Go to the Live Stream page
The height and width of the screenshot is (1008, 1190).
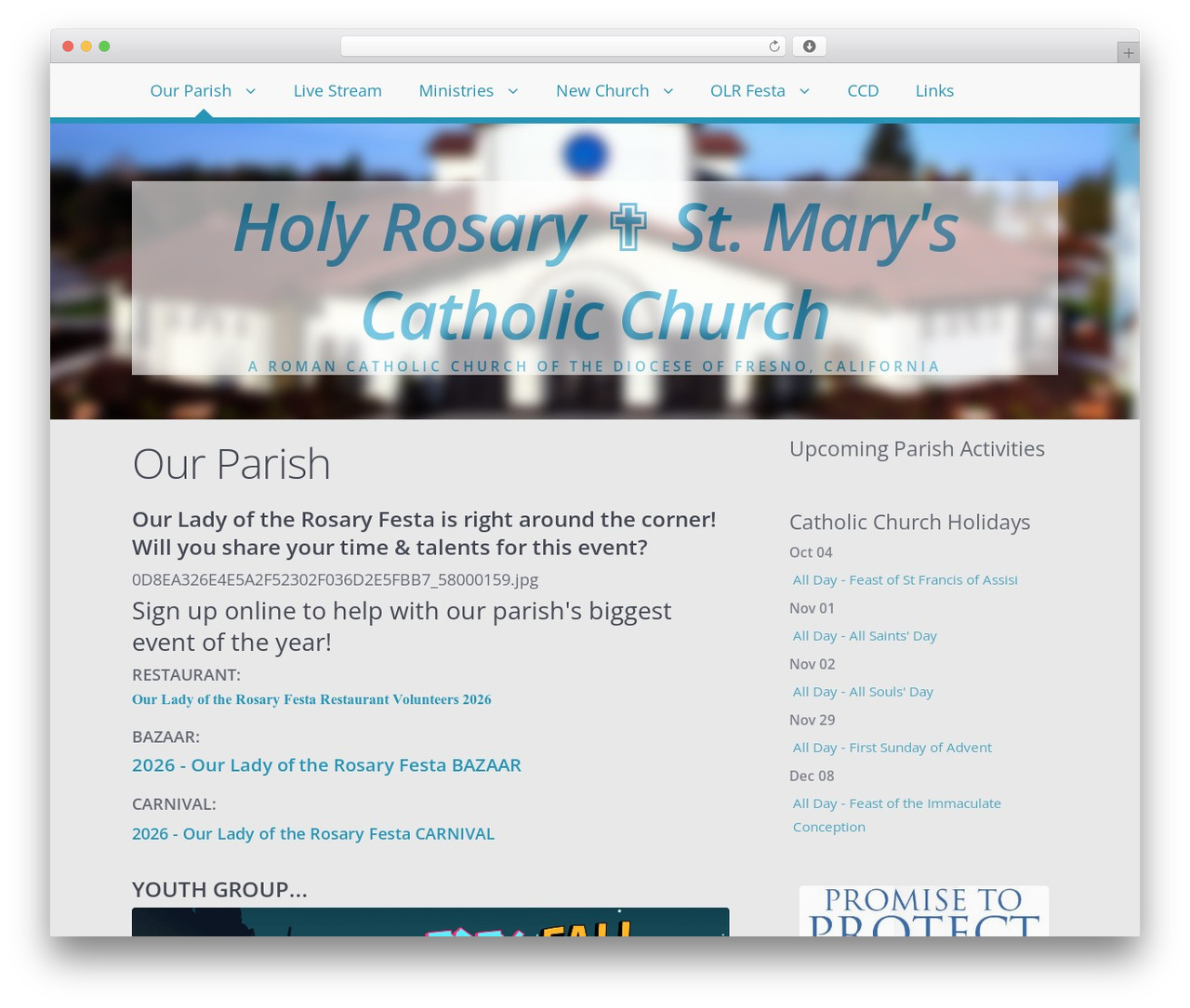(x=337, y=91)
